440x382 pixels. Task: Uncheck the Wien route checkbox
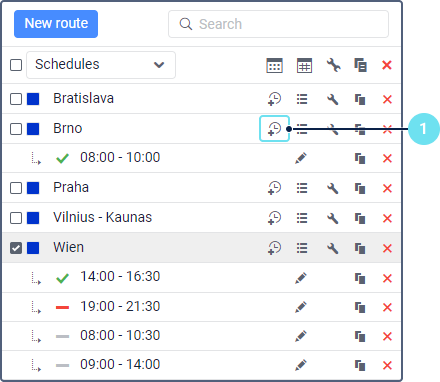click(16, 248)
